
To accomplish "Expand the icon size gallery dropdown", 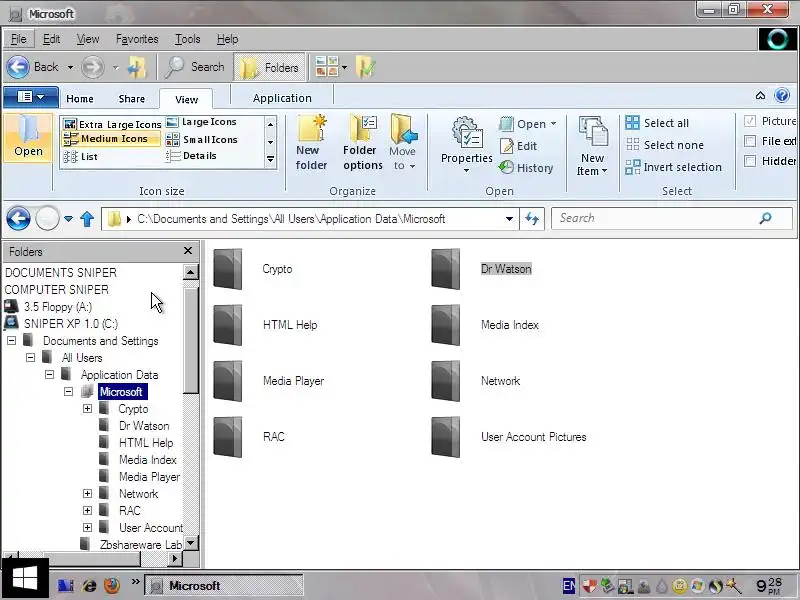I will 270,160.
